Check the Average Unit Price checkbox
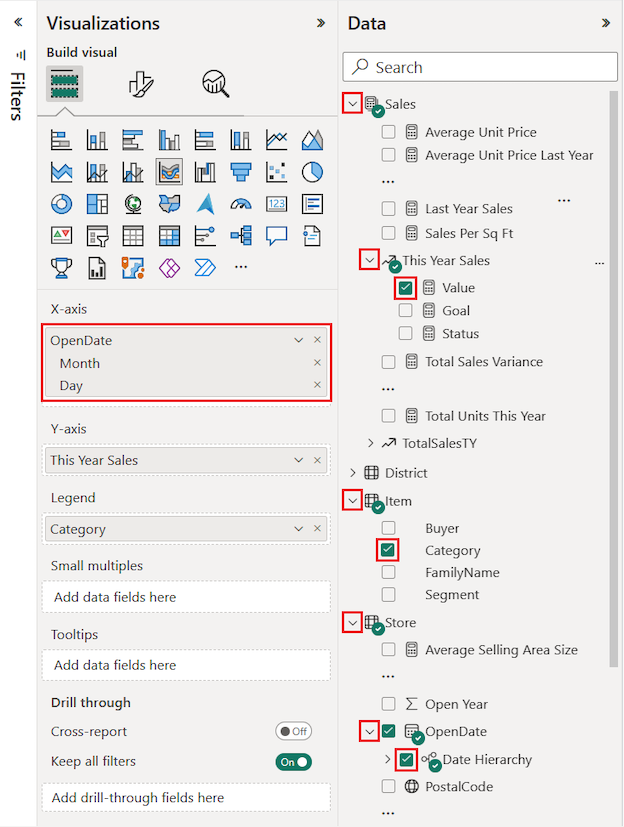This screenshot has width=624, height=827. click(x=388, y=132)
